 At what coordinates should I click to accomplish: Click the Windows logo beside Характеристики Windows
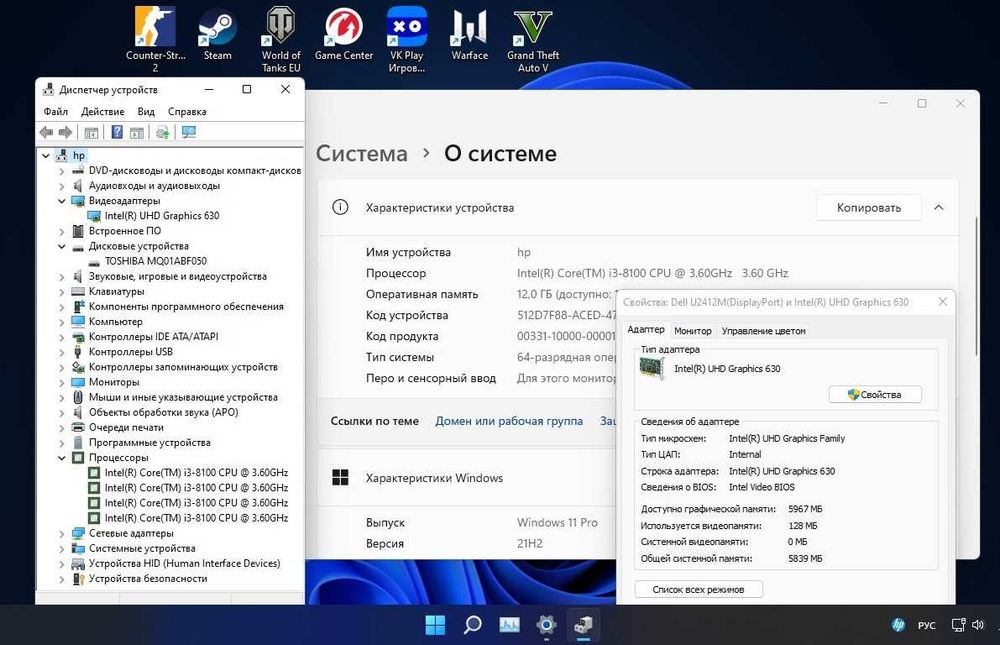[341, 477]
